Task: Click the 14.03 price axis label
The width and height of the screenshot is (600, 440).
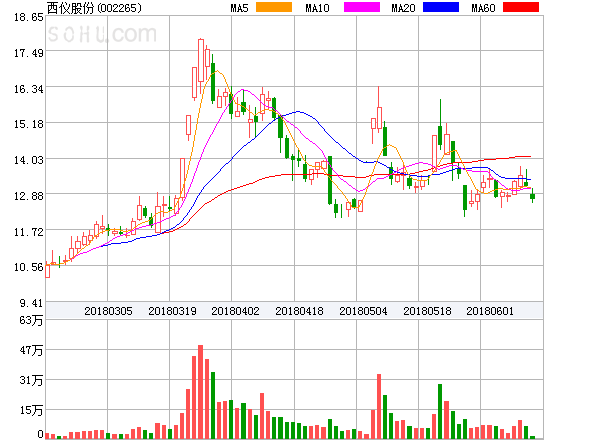Action: pyautogui.click(x=29, y=160)
